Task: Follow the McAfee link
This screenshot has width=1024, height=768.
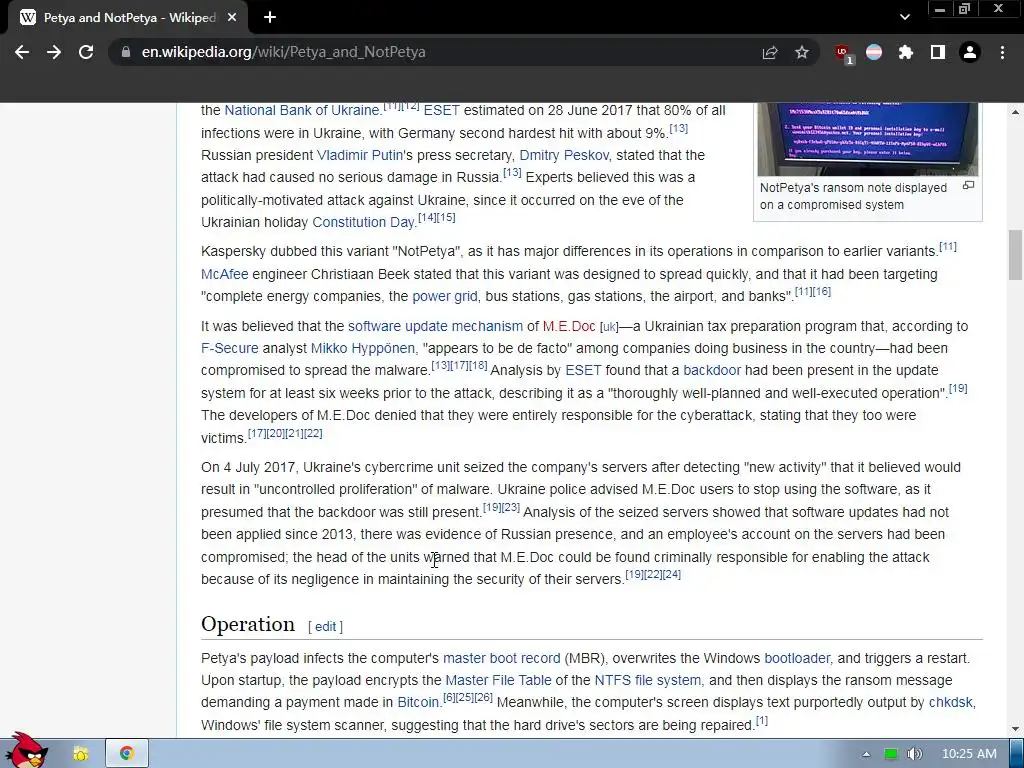Action: pyautogui.click(x=224, y=274)
